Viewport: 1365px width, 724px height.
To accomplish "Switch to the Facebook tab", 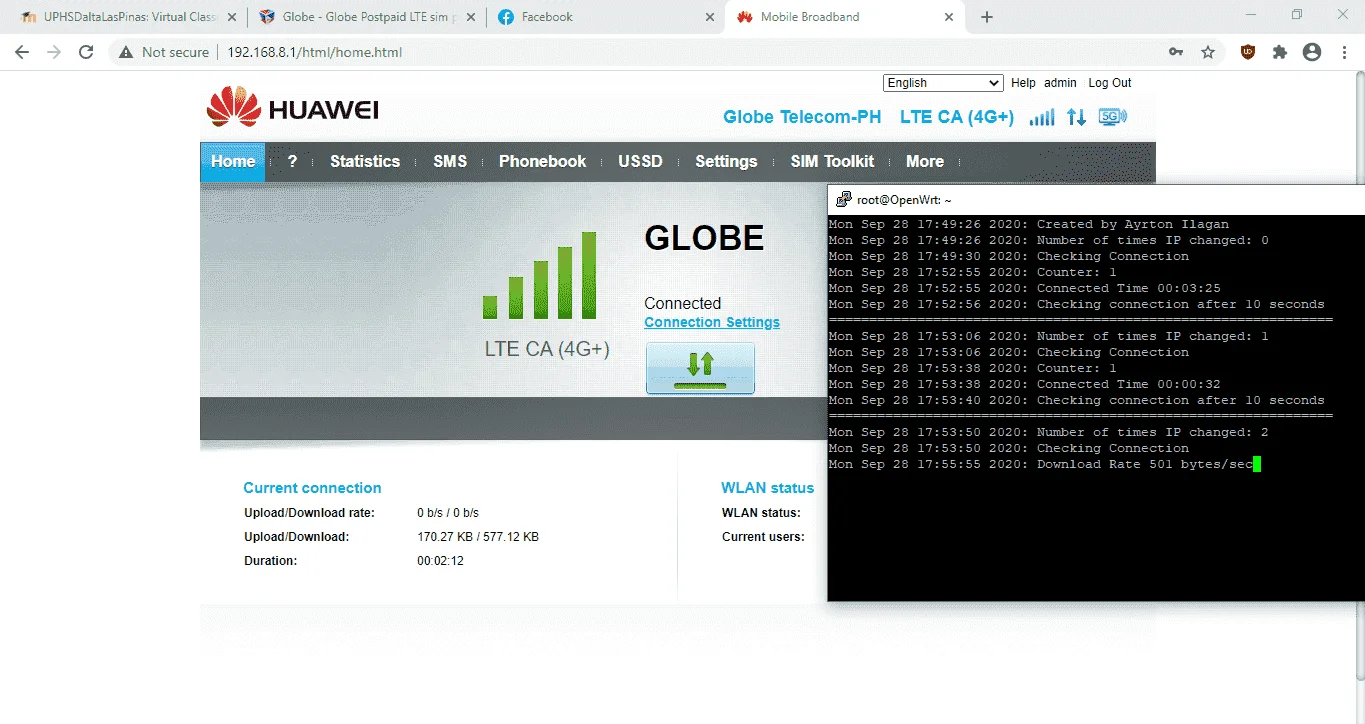I will click(606, 17).
